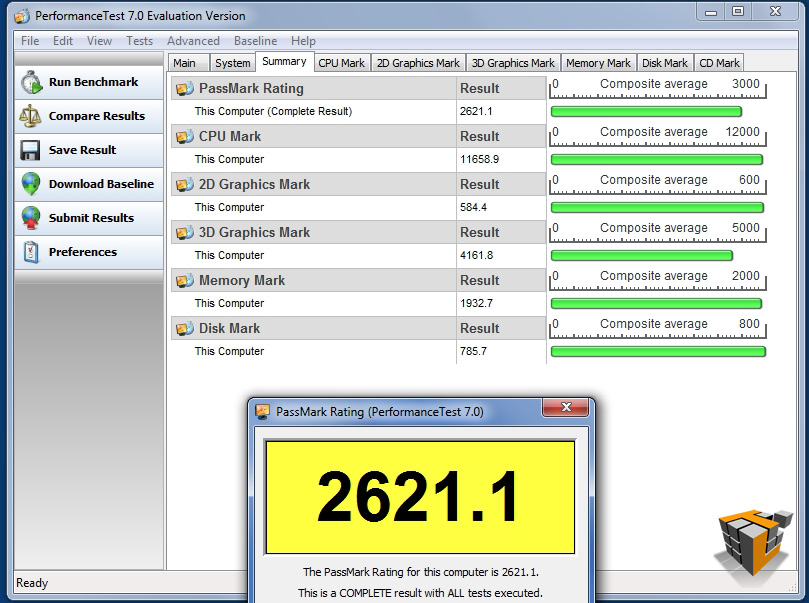The width and height of the screenshot is (809, 603).
Task: Switch to the Main tab
Action: [x=188, y=63]
